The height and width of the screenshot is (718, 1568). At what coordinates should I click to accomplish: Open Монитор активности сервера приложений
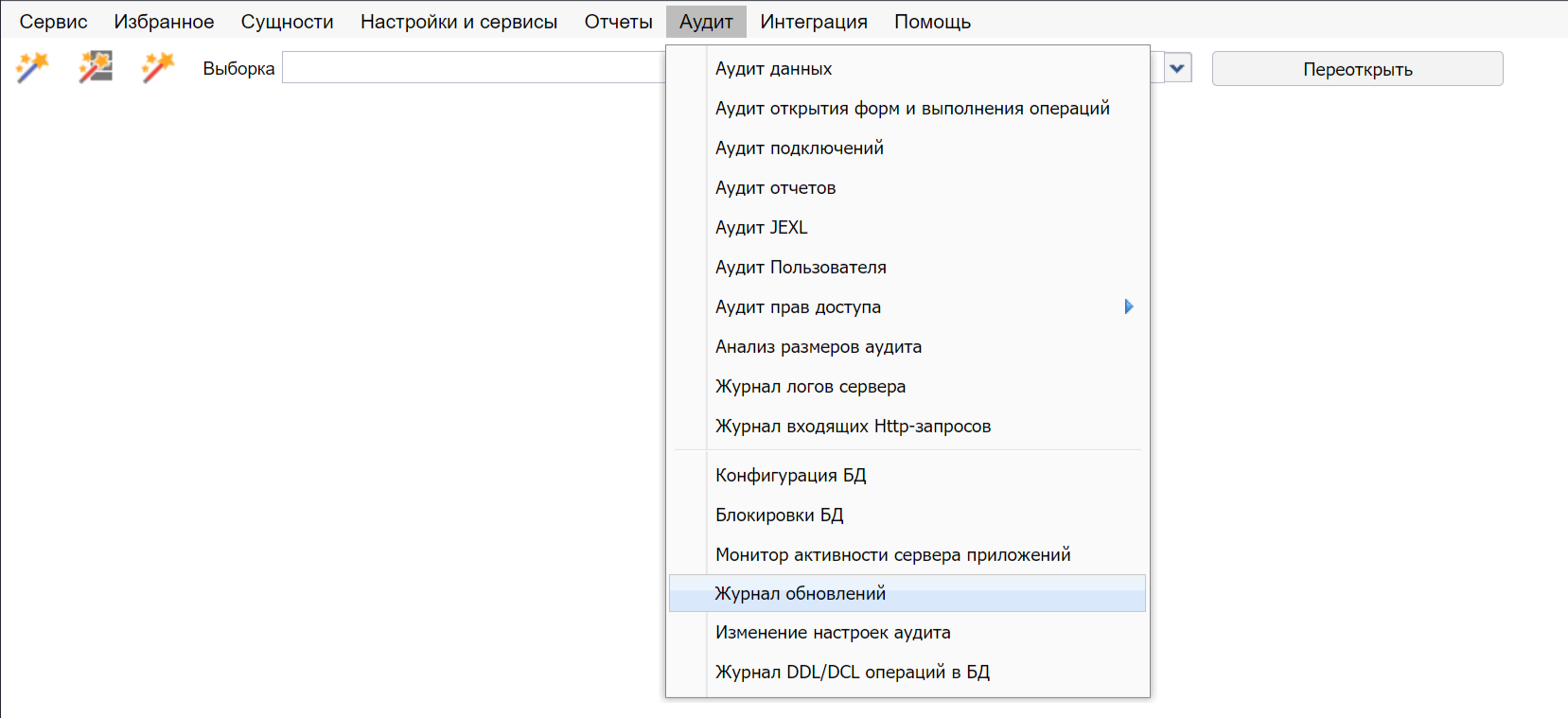click(907, 554)
